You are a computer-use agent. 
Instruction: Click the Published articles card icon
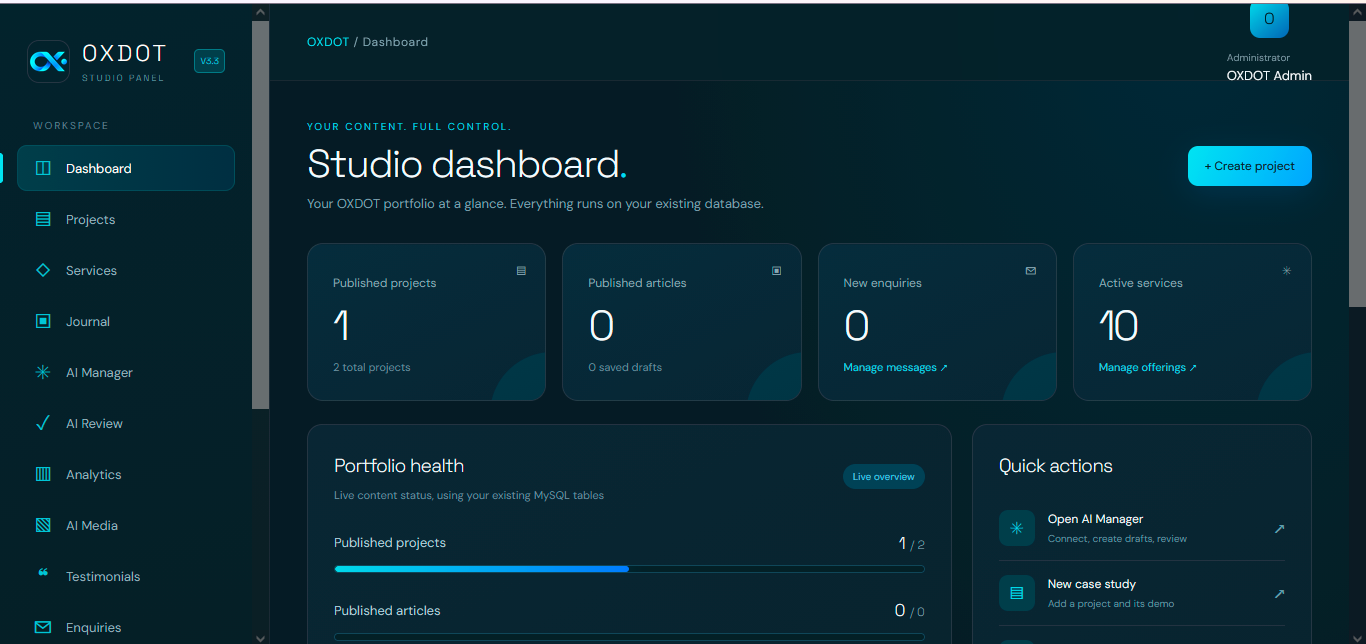tap(776, 270)
